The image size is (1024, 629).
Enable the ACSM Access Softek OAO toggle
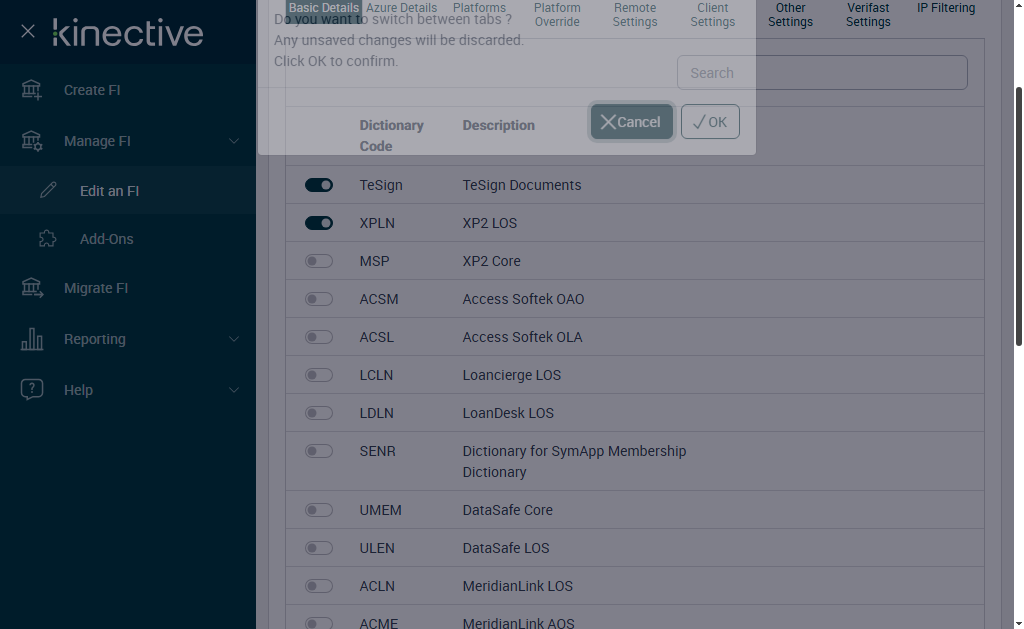pyautogui.click(x=319, y=299)
